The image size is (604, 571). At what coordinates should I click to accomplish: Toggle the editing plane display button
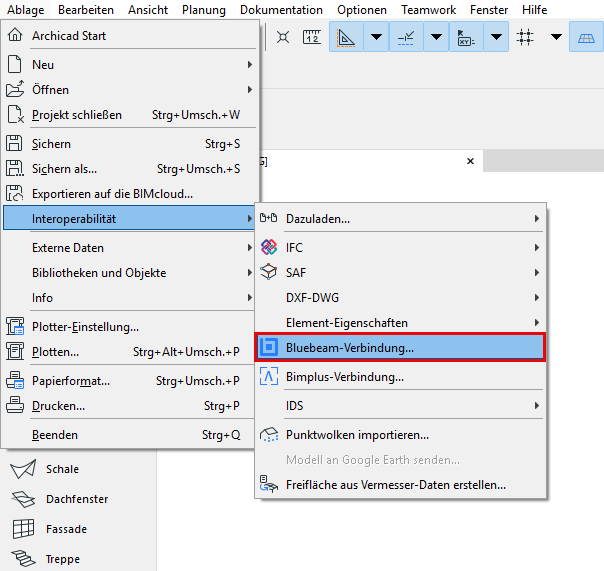(586, 37)
